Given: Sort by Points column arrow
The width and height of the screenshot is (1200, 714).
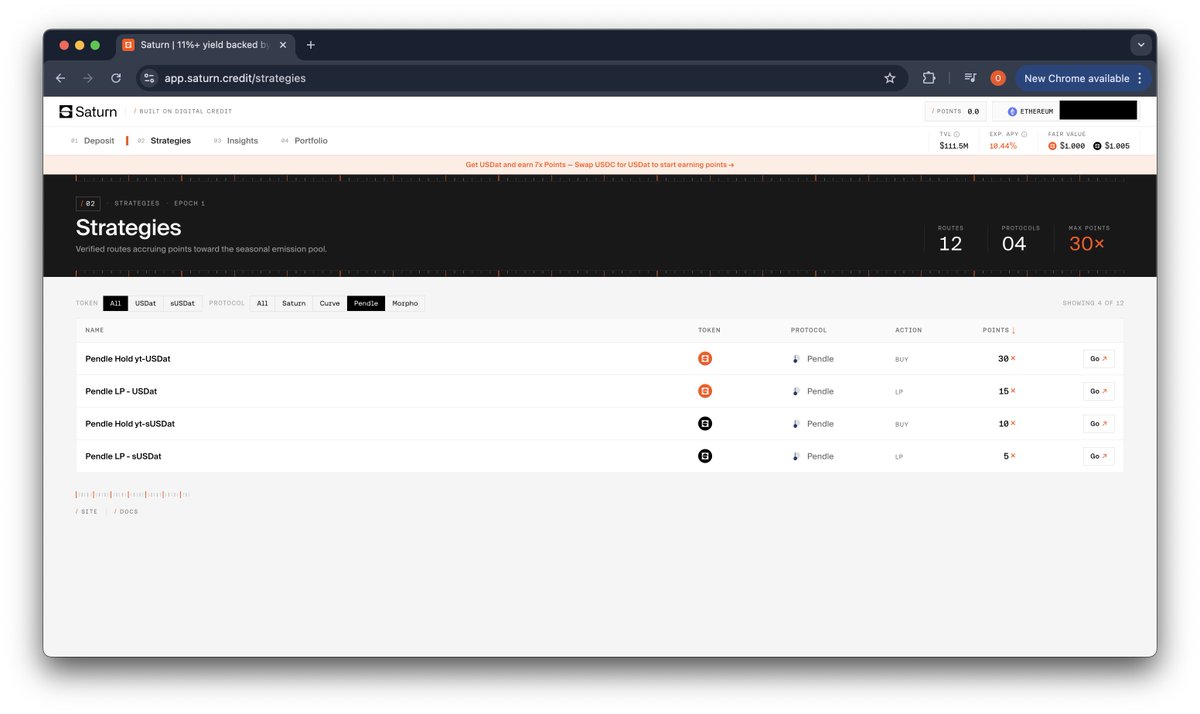Looking at the screenshot, I should [x=1013, y=330].
